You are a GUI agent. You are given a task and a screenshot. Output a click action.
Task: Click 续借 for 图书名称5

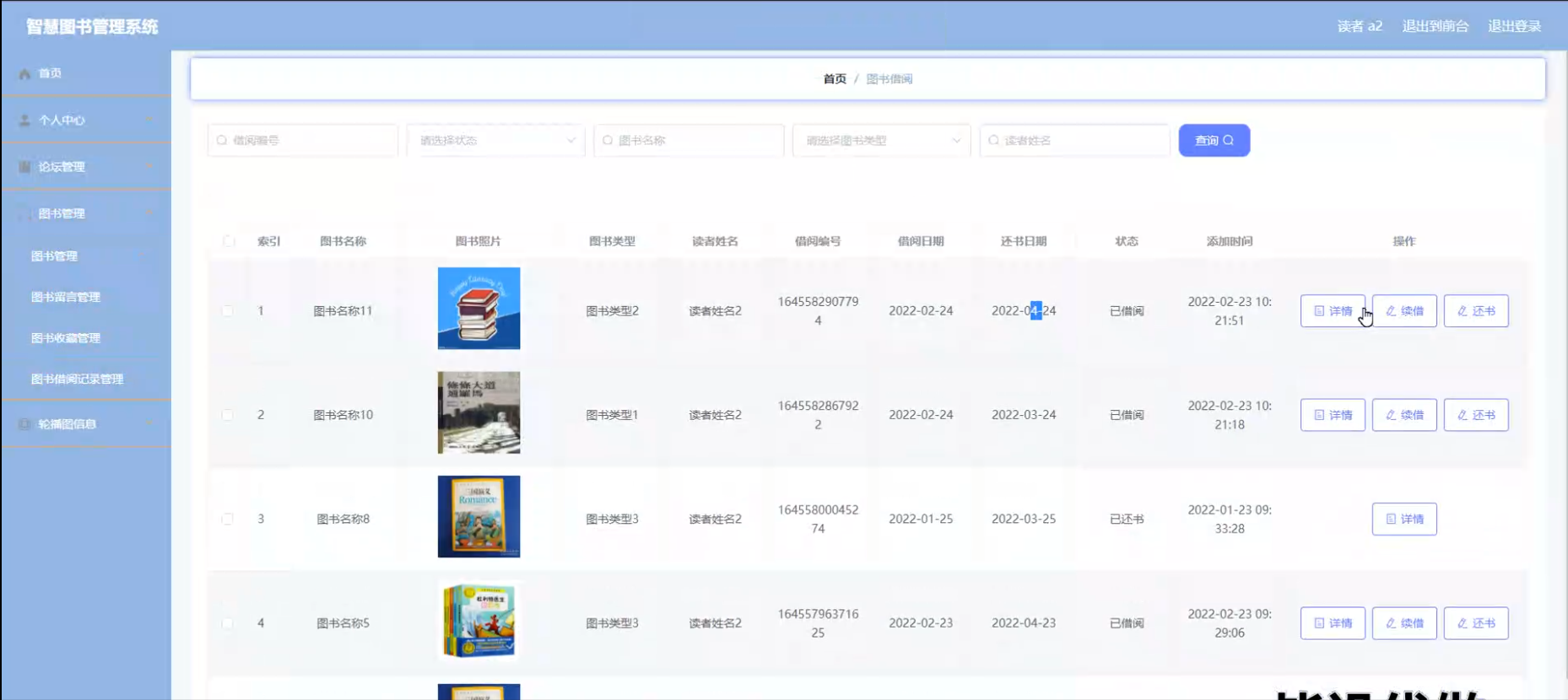point(1404,623)
